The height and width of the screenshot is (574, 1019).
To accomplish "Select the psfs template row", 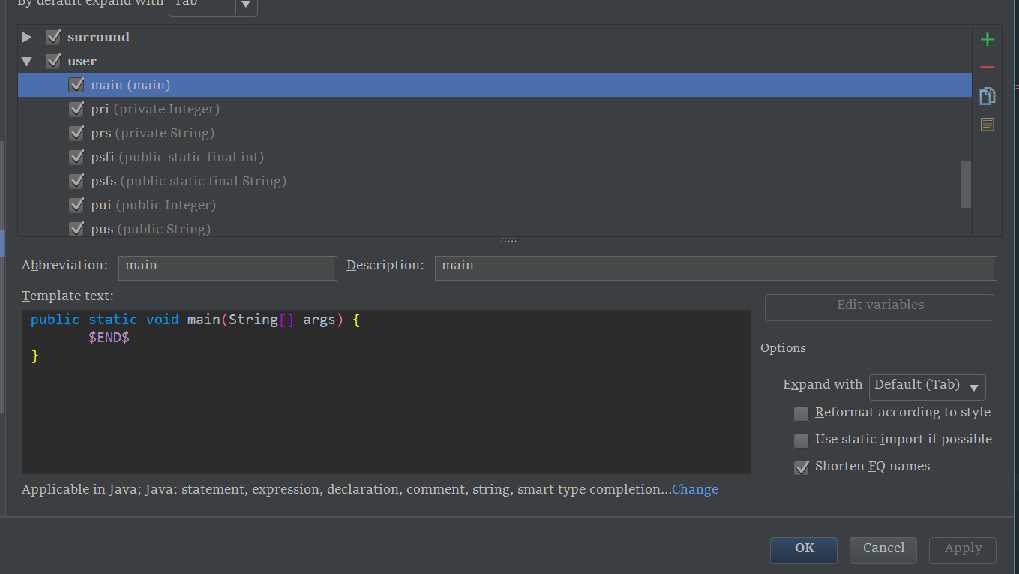I will (495, 181).
